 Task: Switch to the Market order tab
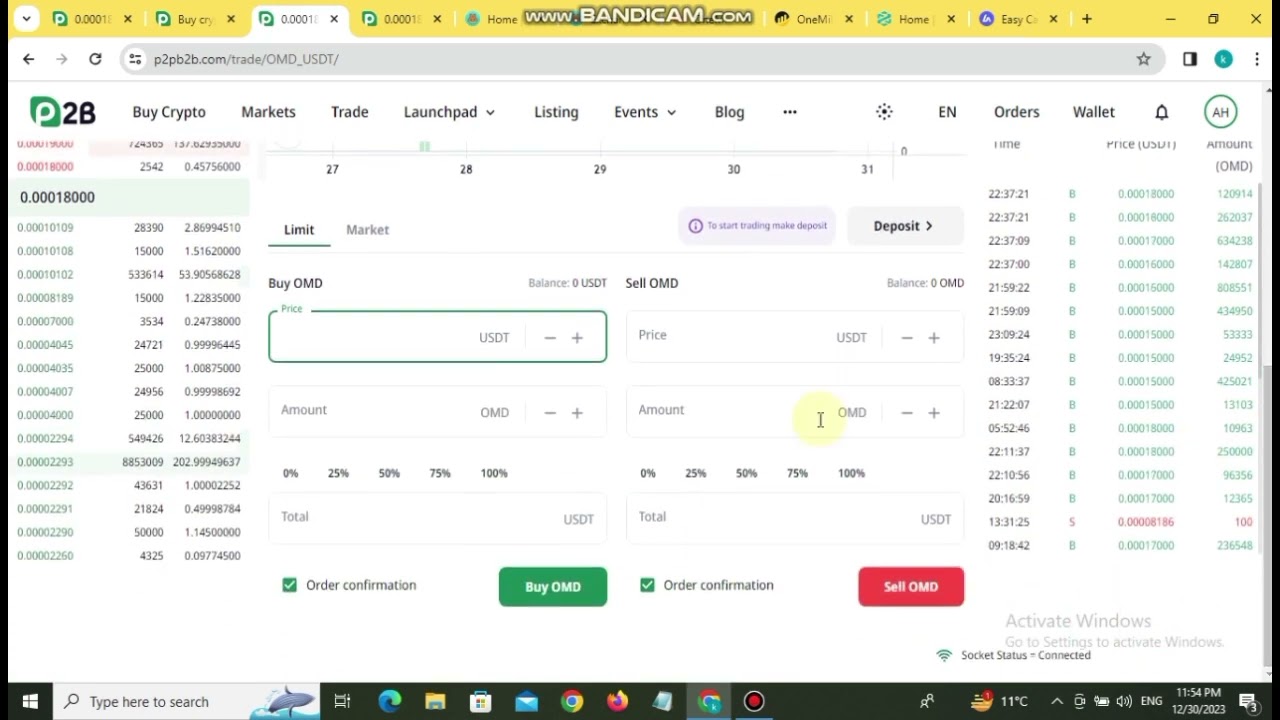point(367,230)
